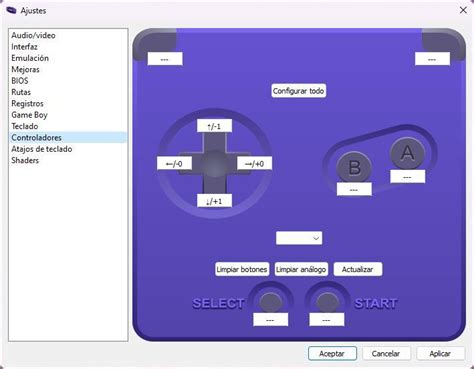Click the D-pad left binding field ←/-0
Screen dimensions: 474x369
174,163
